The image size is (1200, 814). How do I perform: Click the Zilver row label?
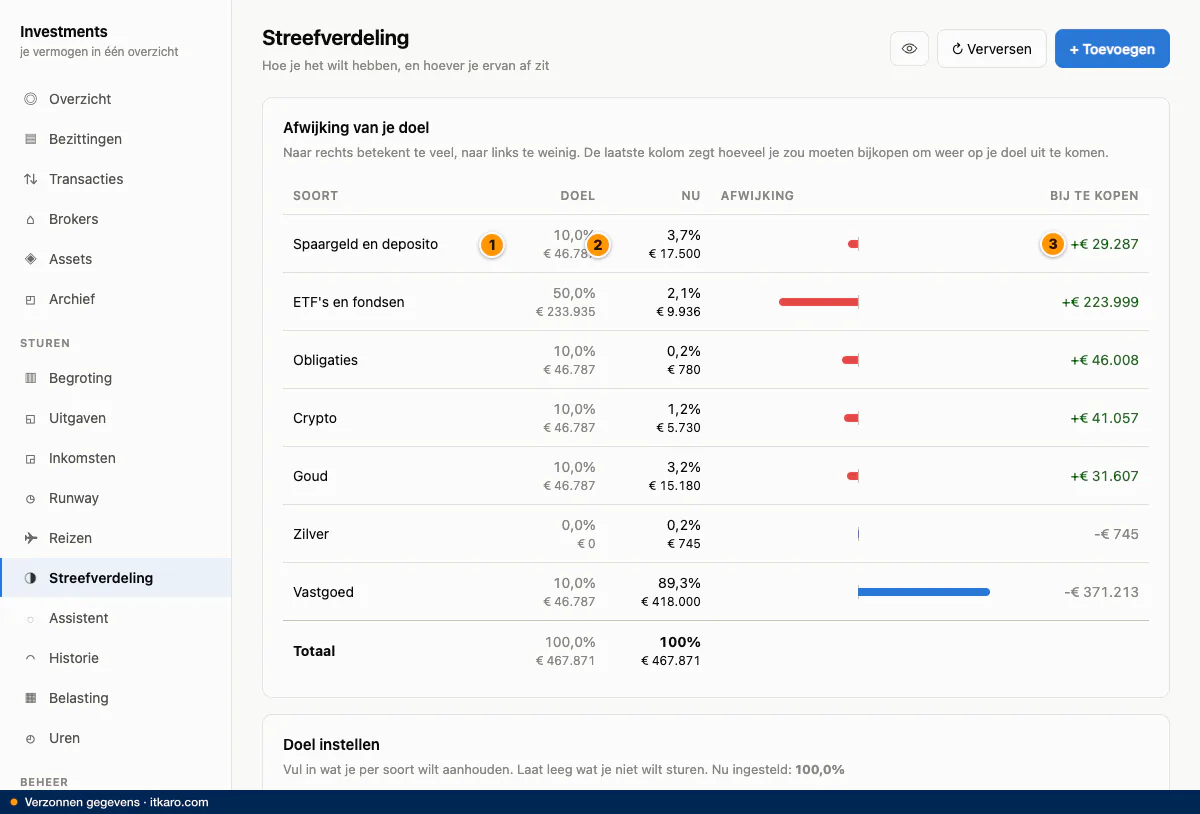[311, 534]
